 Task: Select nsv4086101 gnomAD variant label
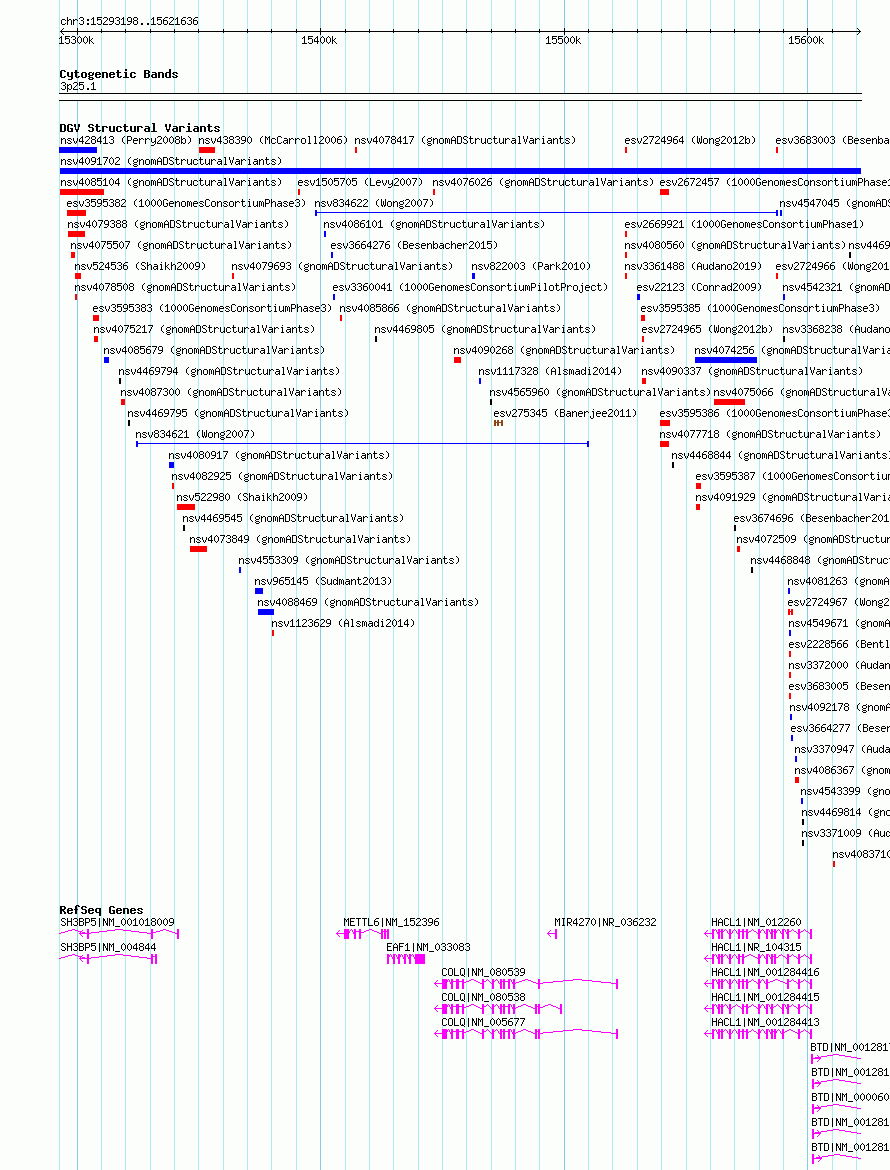click(434, 225)
